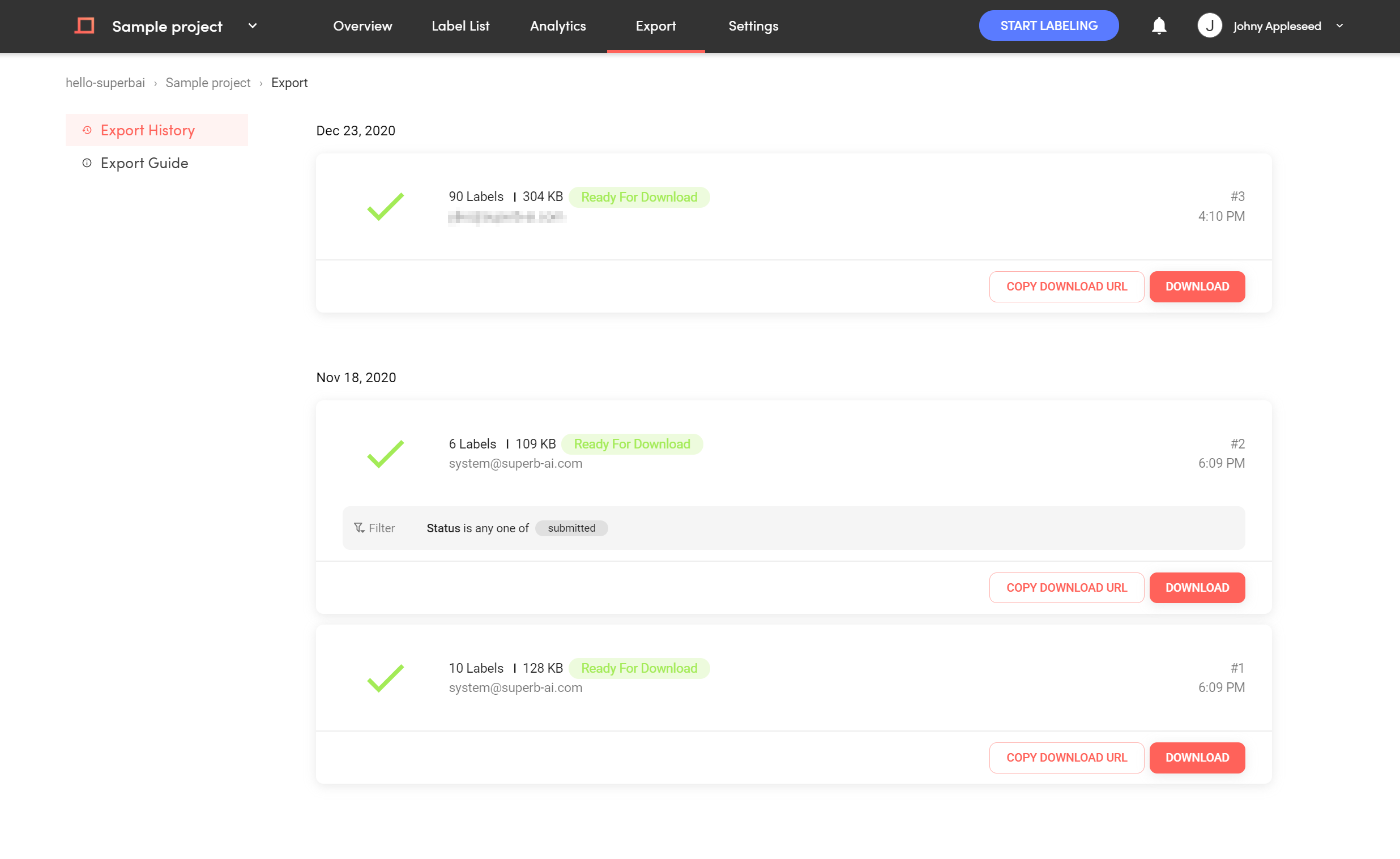The height and width of the screenshot is (859, 1400).
Task: Click the J user avatar
Action: [x=1210, y=25]
